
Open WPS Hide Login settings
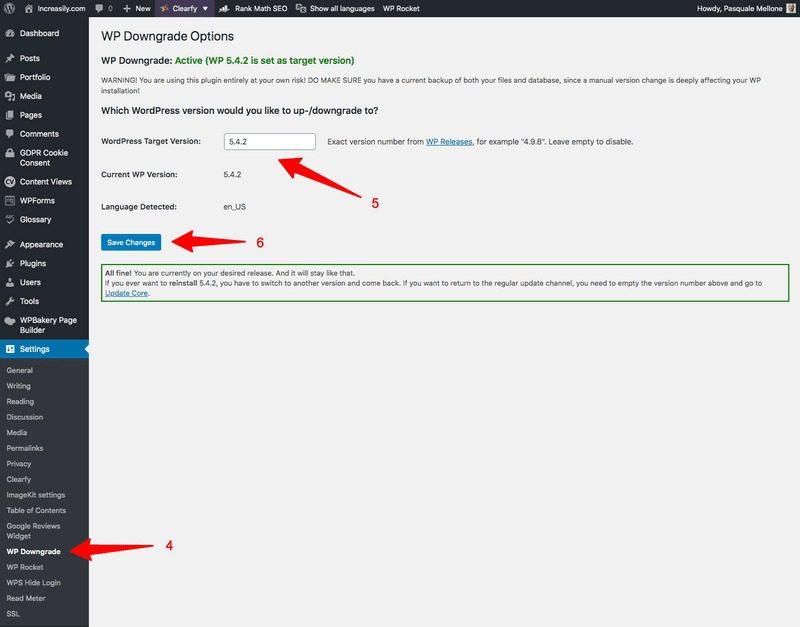click(x=34, y=583)
